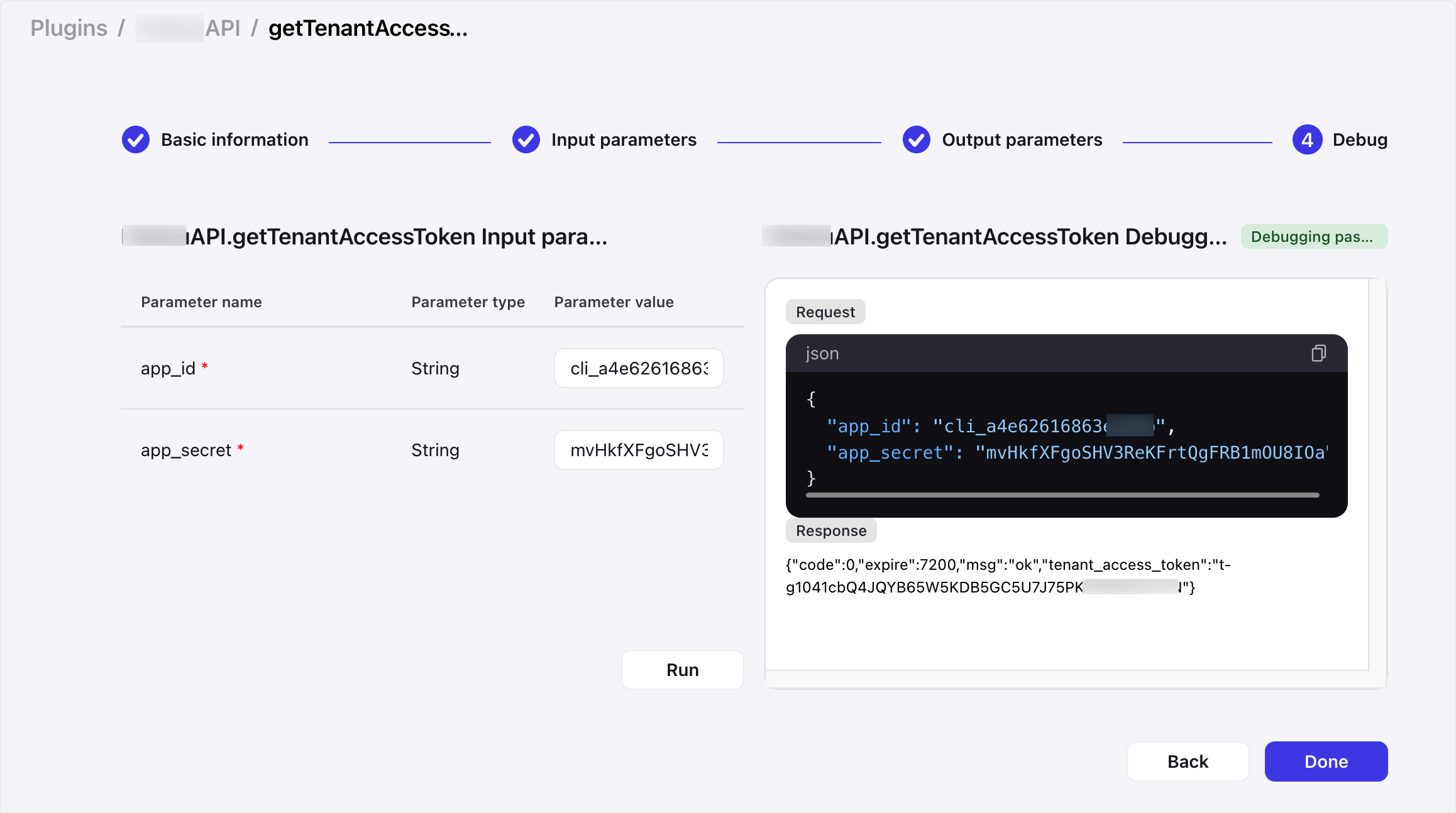1456x813 pixels.
Task: Click the Basic information step checkmark
Action: (136, 139)
